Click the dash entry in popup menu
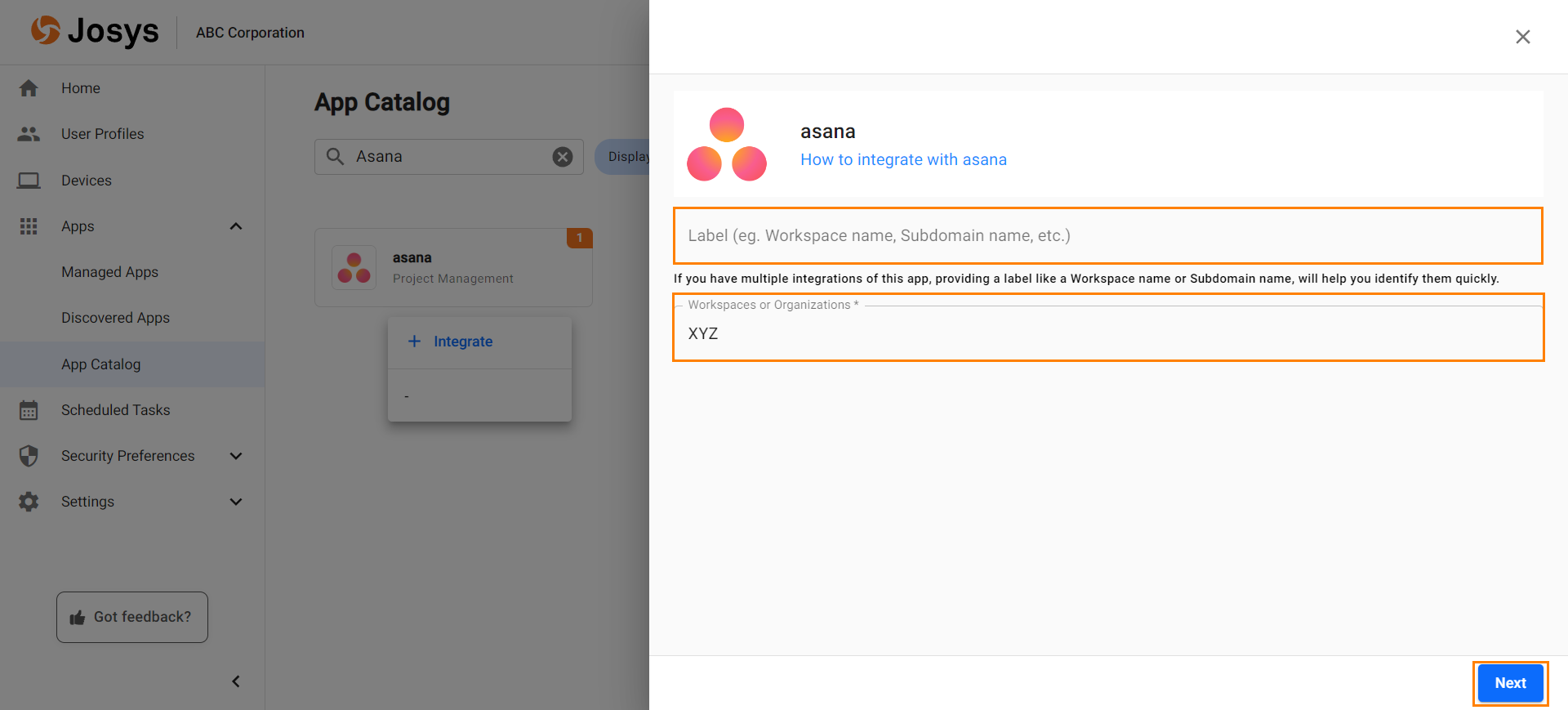 coord(480,395)
